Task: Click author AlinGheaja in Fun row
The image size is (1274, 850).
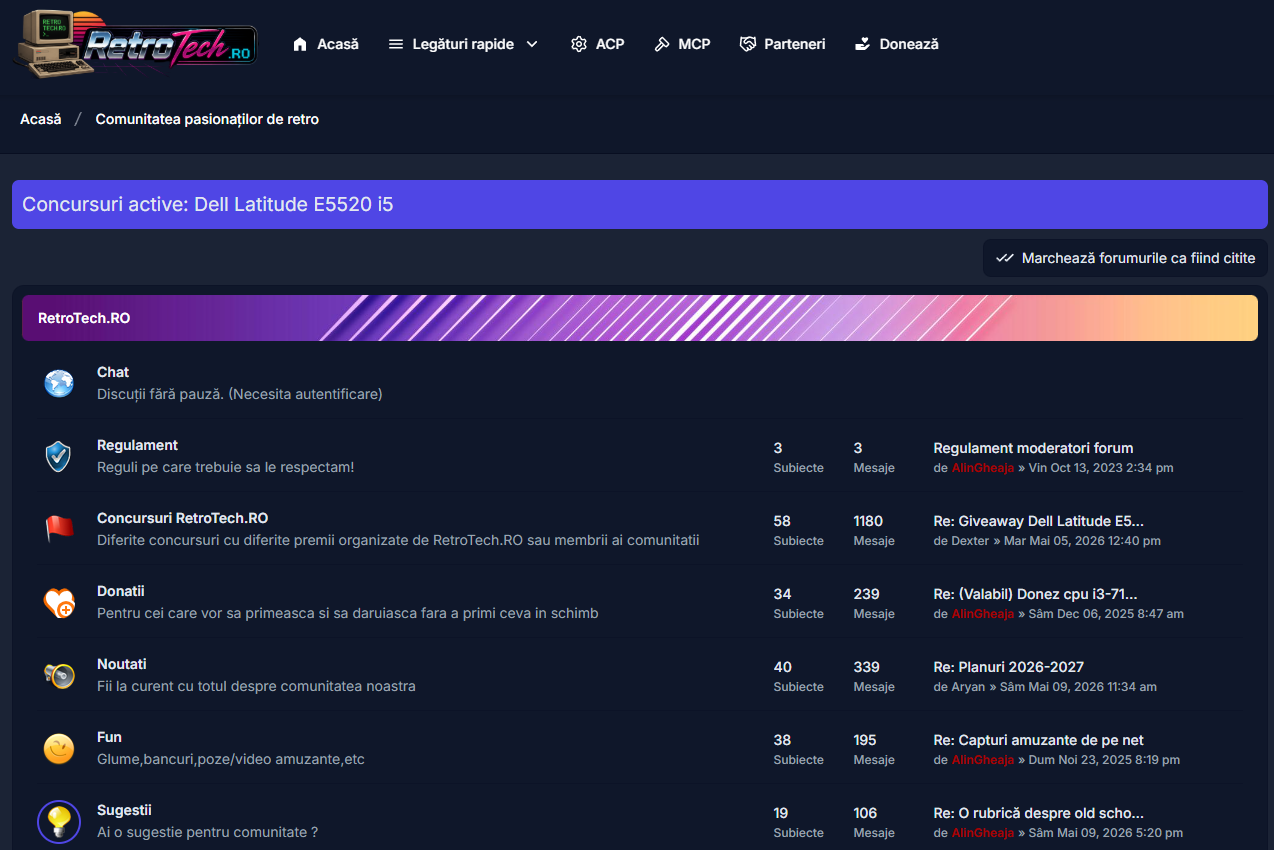Action: pos(982,760)
